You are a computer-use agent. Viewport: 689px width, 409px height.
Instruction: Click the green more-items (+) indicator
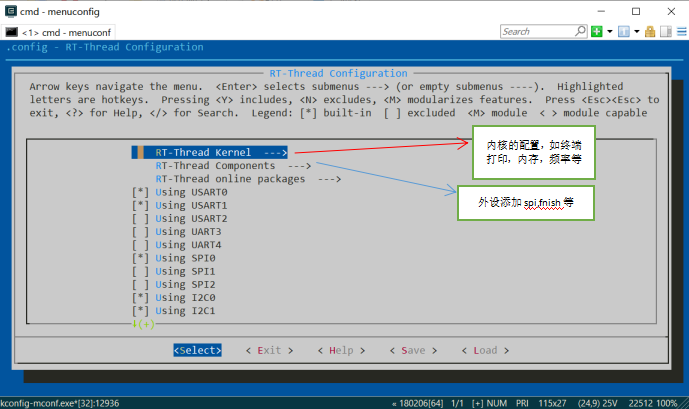[143, 324]
